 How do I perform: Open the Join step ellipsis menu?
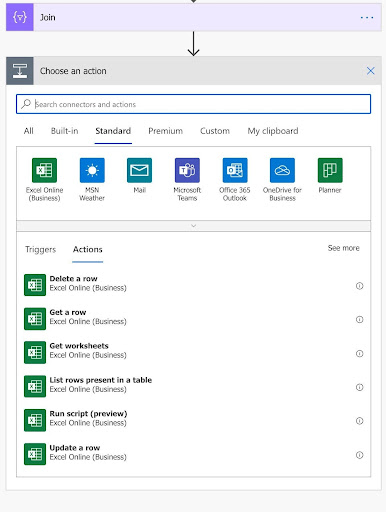coord(367,17)
